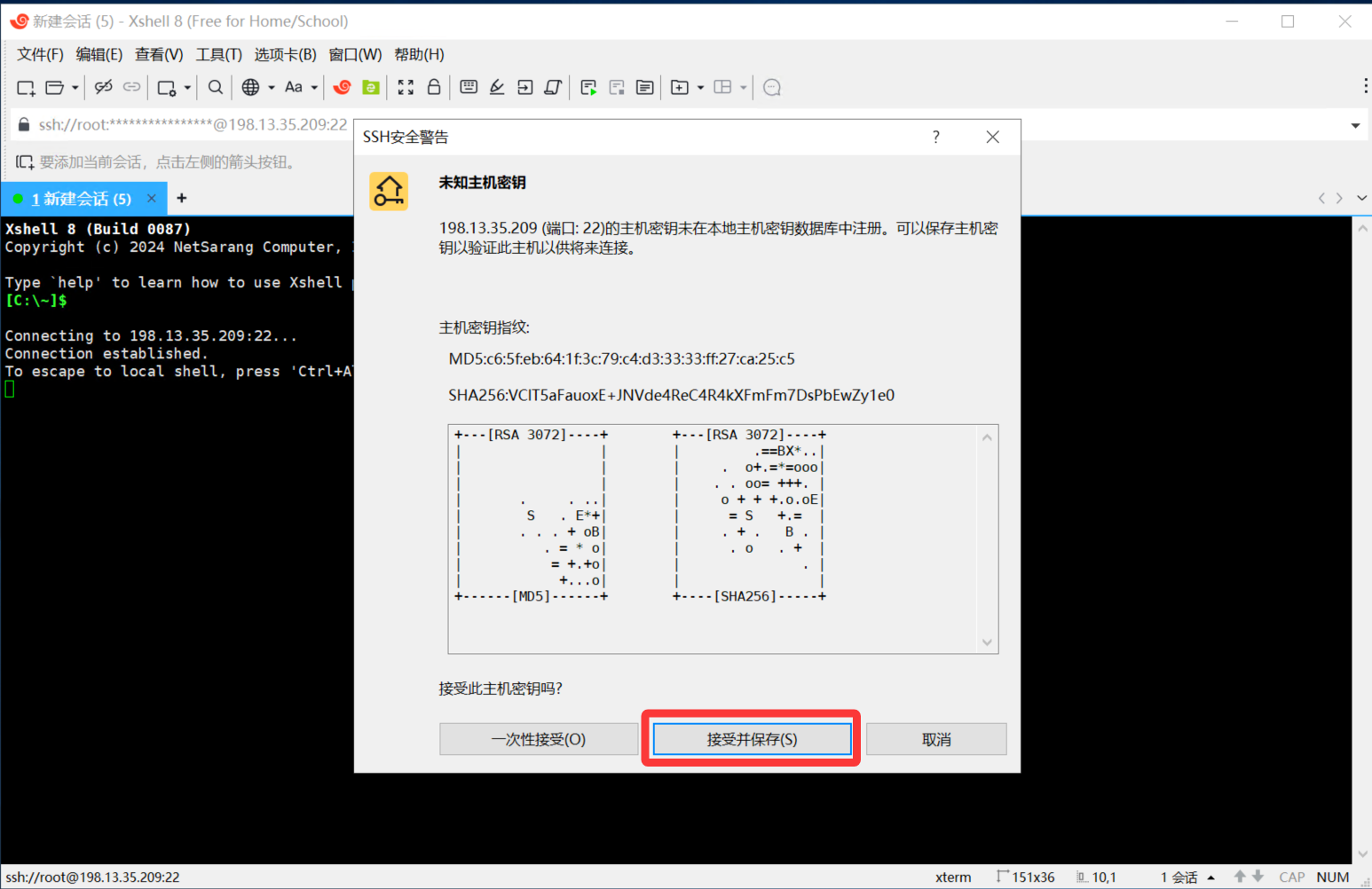The width and height of the screenshot is (1372, 889).
Task: Expand the Aa font dropdown arrow
Action: click(314, 88)
